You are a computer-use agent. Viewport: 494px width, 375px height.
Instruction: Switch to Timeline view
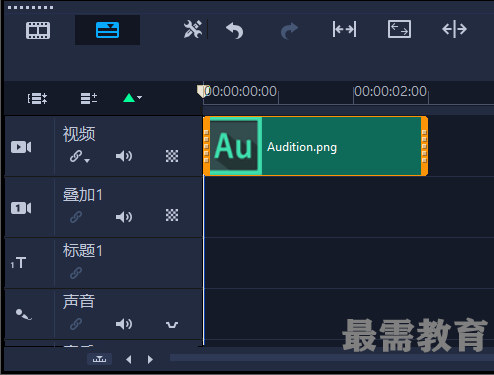[107, 30]
